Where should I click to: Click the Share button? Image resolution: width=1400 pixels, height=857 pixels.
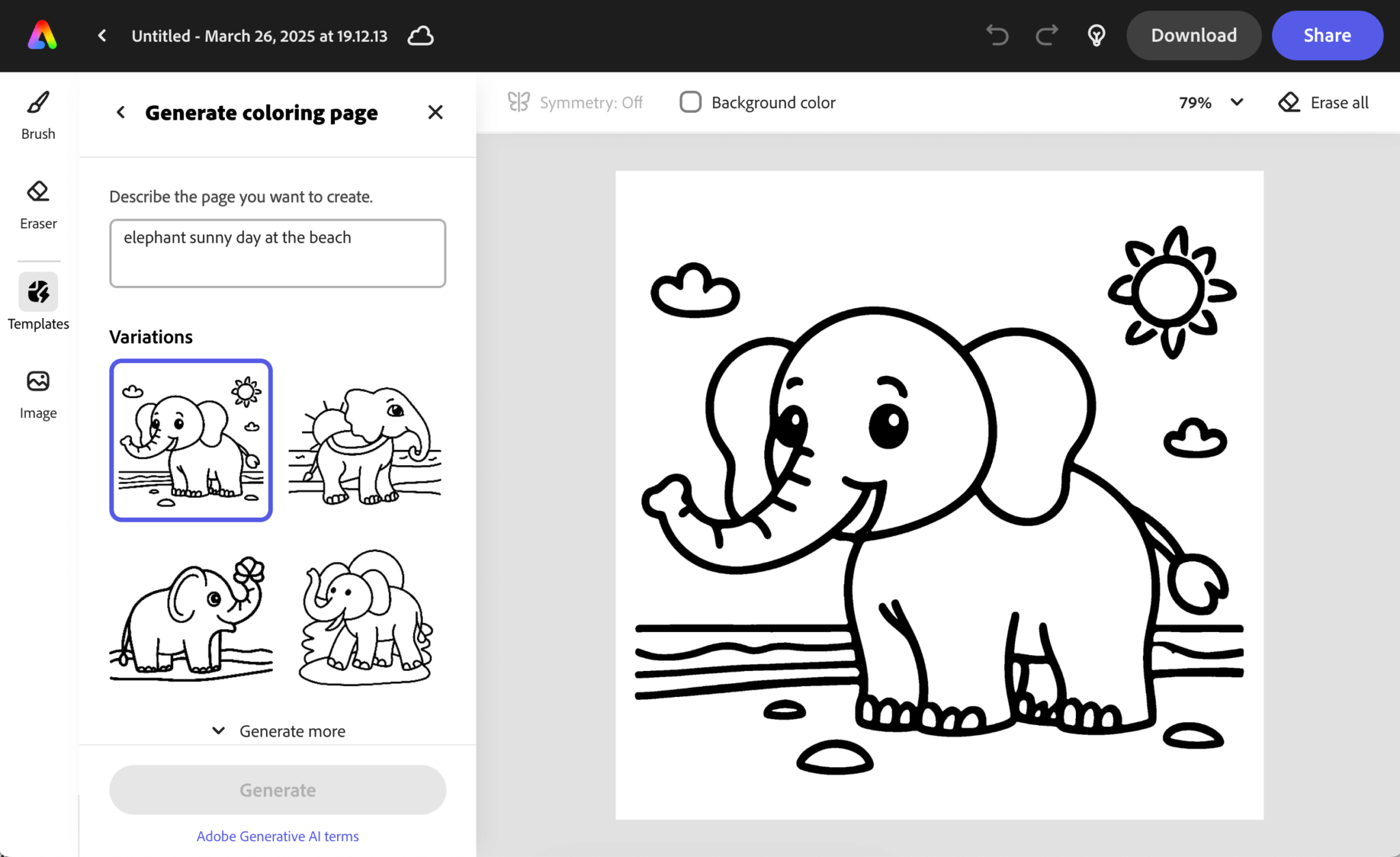click(1327, 36)
